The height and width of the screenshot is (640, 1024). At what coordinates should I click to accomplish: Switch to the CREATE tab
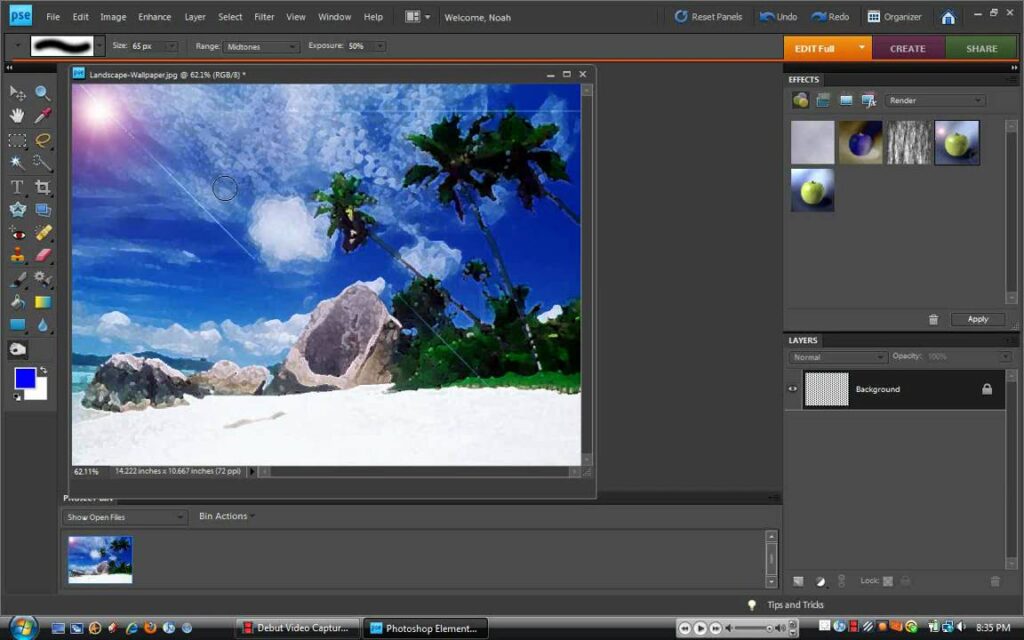coord(908,48)
